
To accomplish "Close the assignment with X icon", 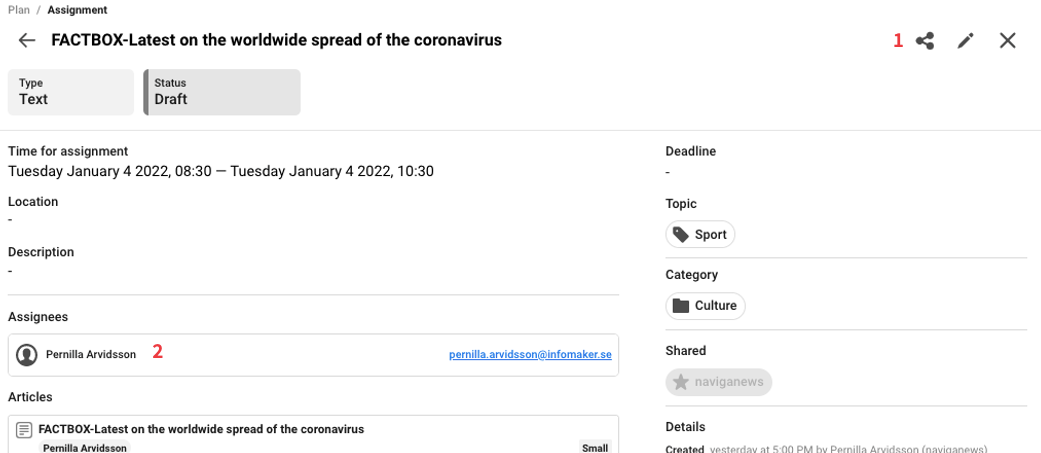I will pyautogui.click(x=1007, y=41).
